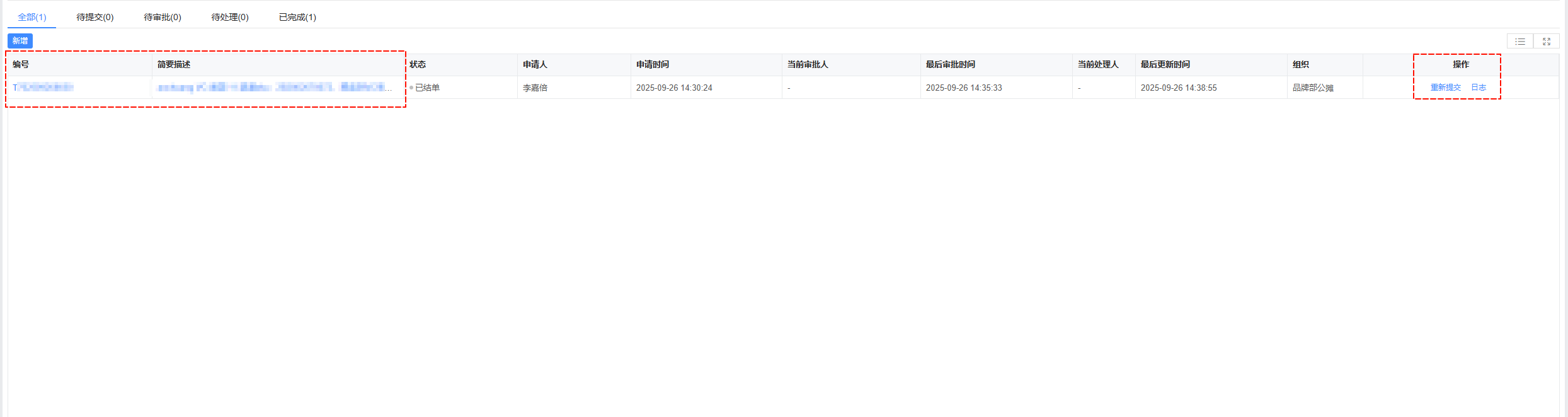Click the 编号 column header
Image resolution: width=1568 pixels, height=417 pixels.
tap(21, 64)
